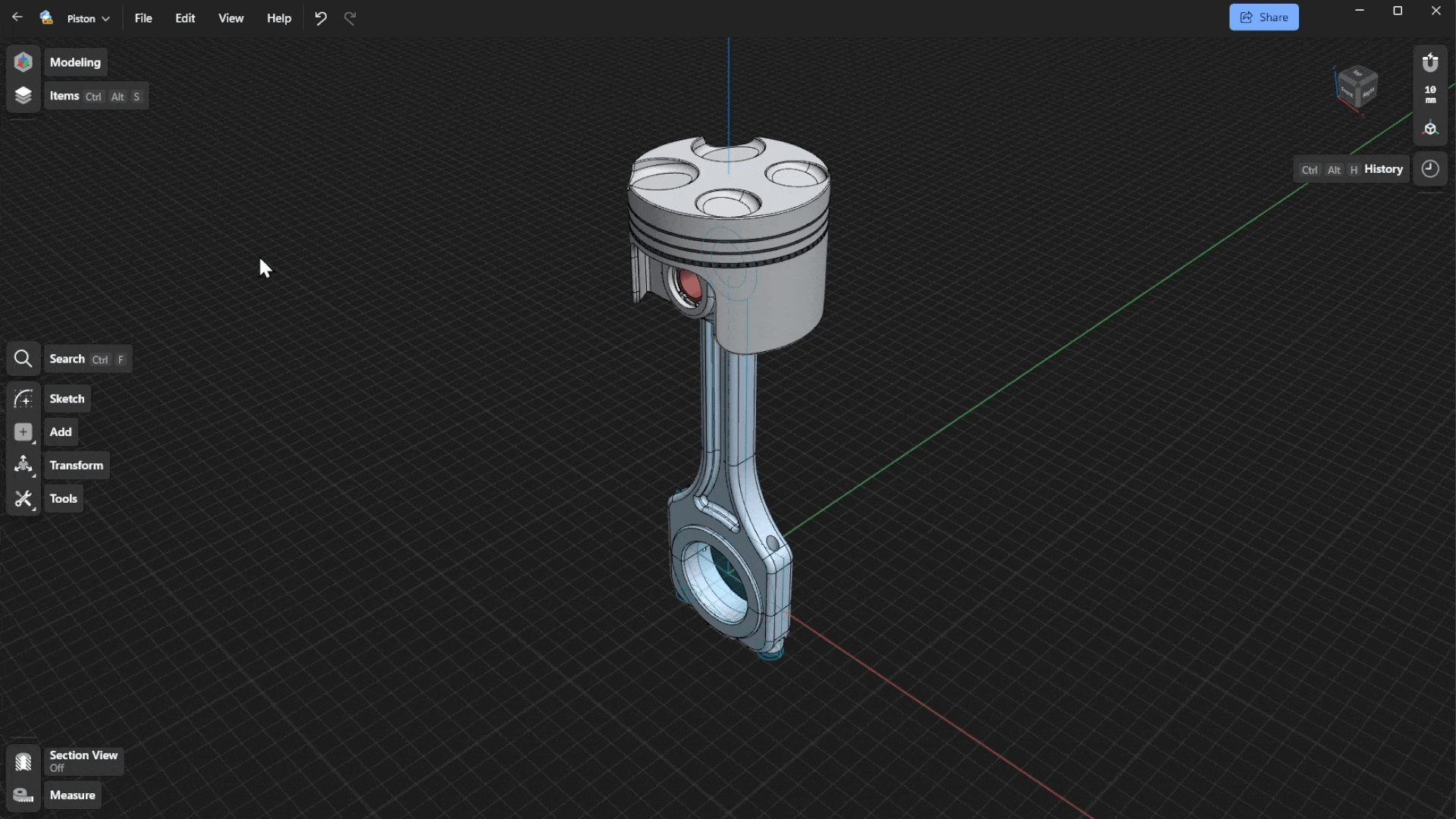Go back with the left arrow
1456x819 pixels.
[x=17, y=17]
